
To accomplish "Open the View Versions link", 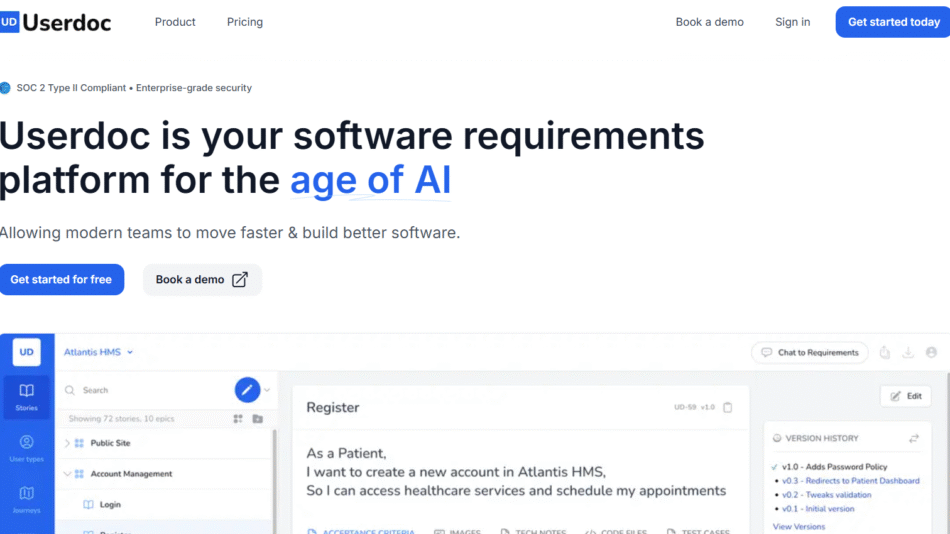I will point(798,526).
